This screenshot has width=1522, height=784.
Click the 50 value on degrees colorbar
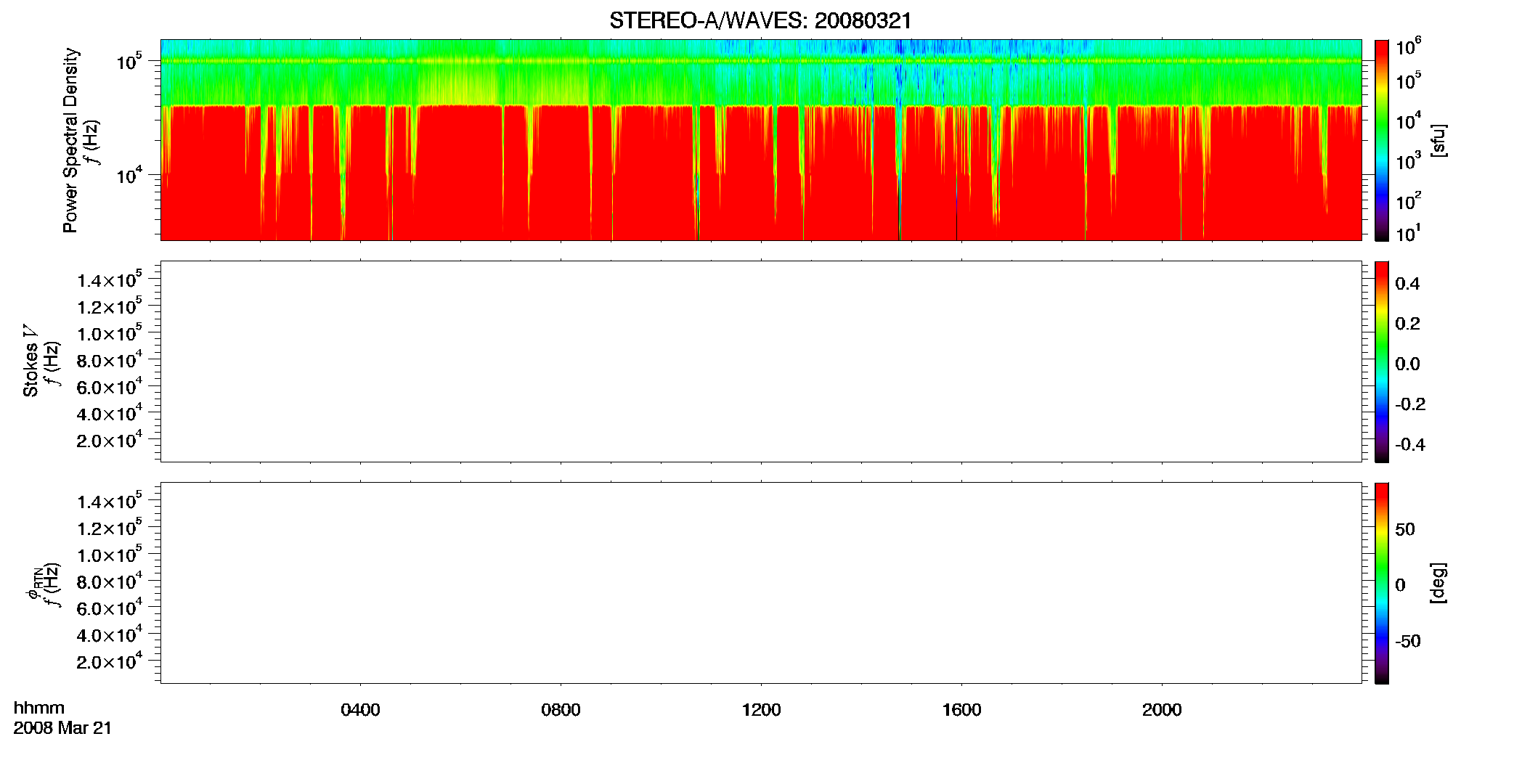coord(1405,529)
